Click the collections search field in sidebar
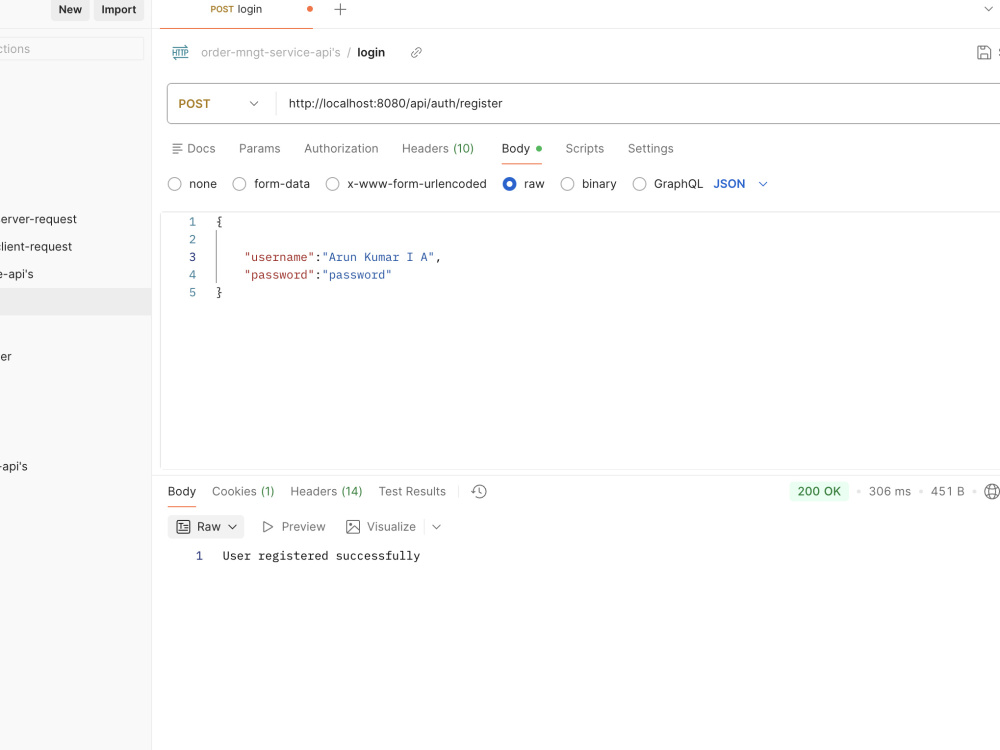Viewport: 1000px width, 750px height. (71, 49)
